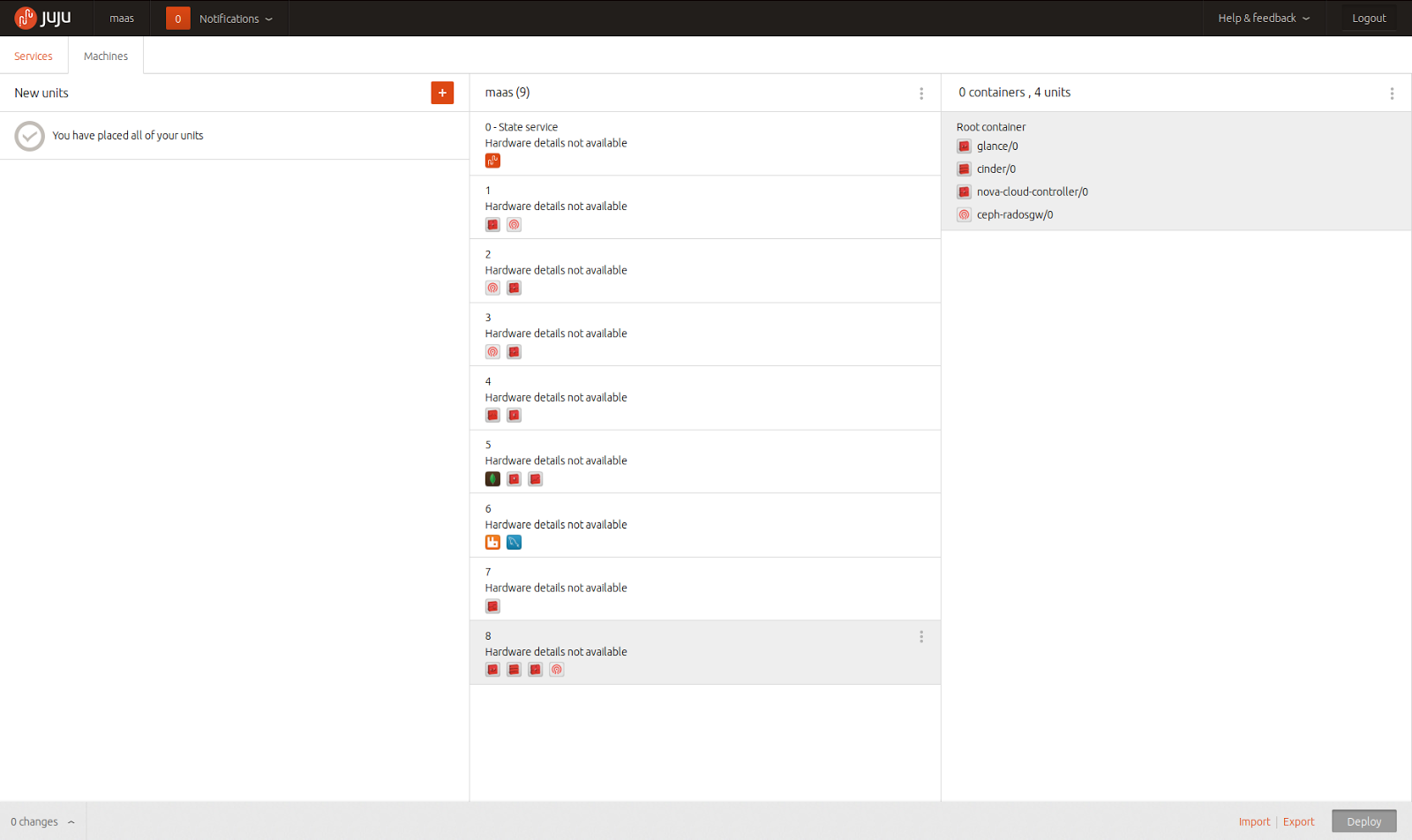1412x840 pixels.
Task: Select machine 4 row
Action: 705,398
